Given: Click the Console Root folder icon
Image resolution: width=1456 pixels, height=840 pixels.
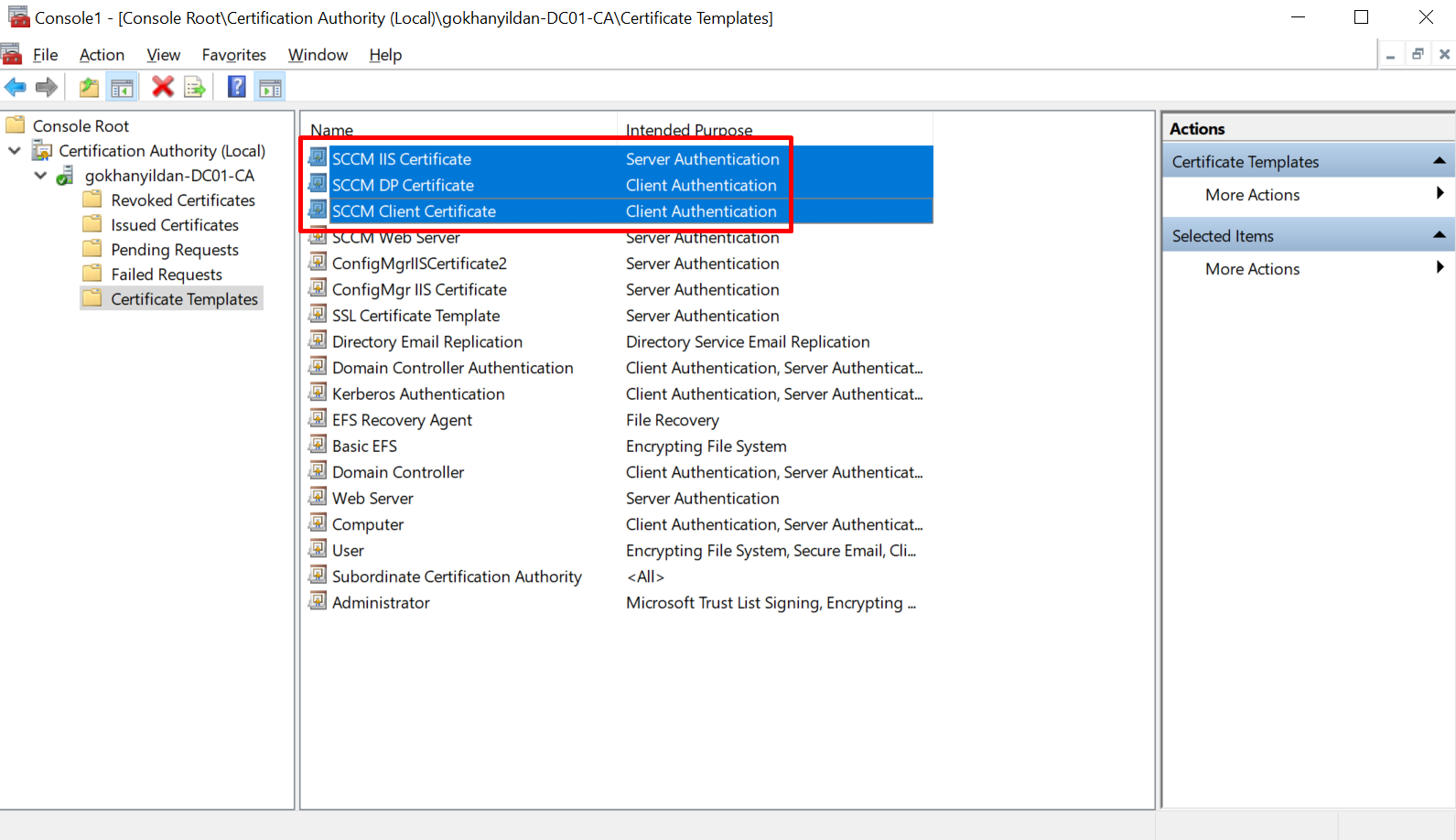Looking at the screenshot, I should coord(16,124).
